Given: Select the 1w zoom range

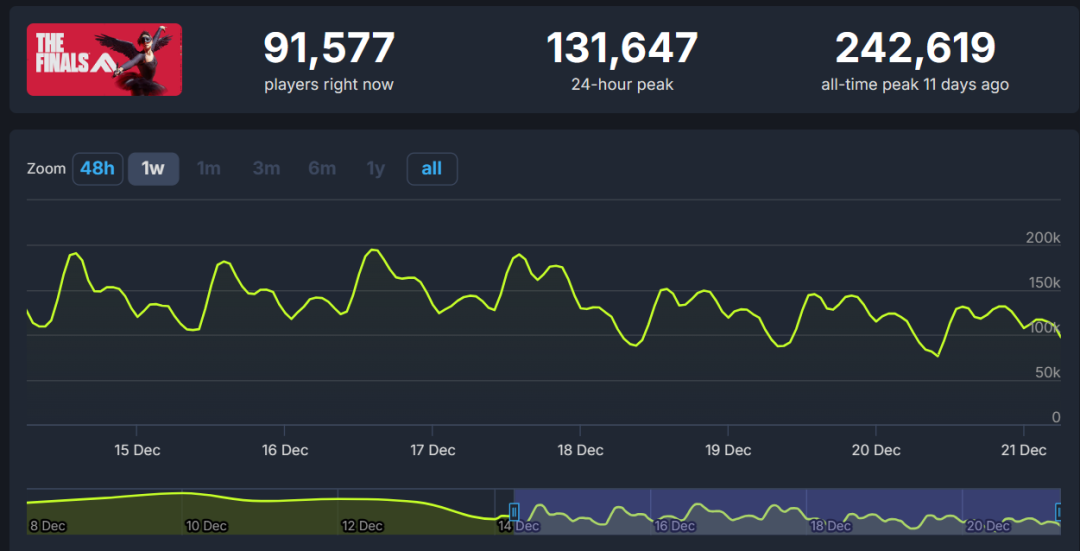Looking at the screenshot, I should click(154, 169).
